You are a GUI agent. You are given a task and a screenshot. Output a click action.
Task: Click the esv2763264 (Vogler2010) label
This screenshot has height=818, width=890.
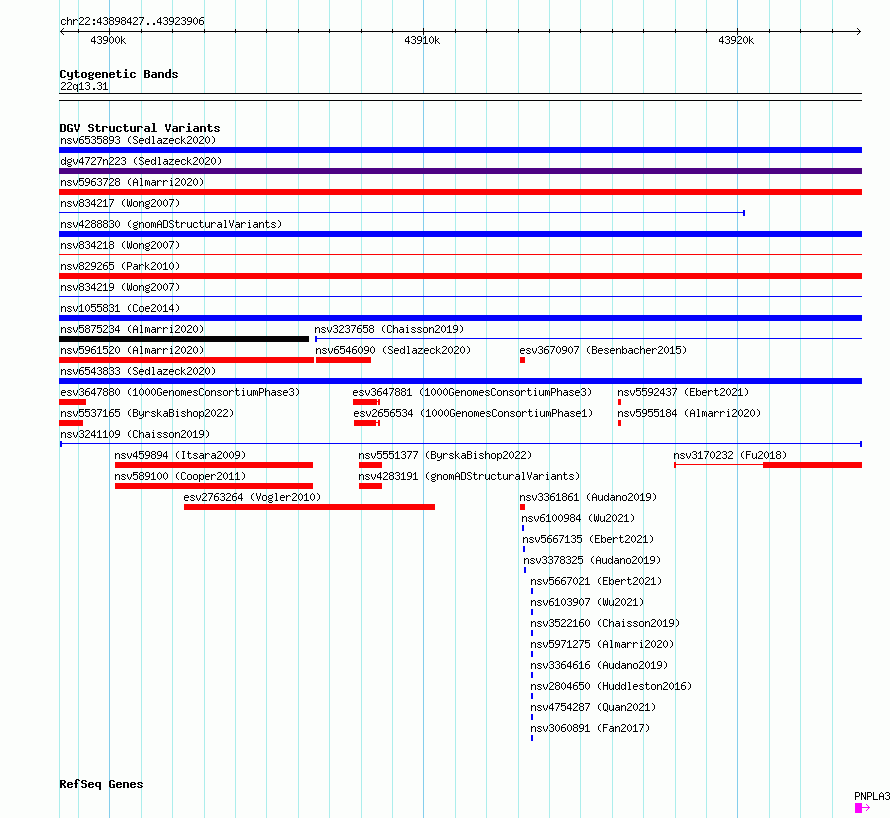click(x=252, y=497)
